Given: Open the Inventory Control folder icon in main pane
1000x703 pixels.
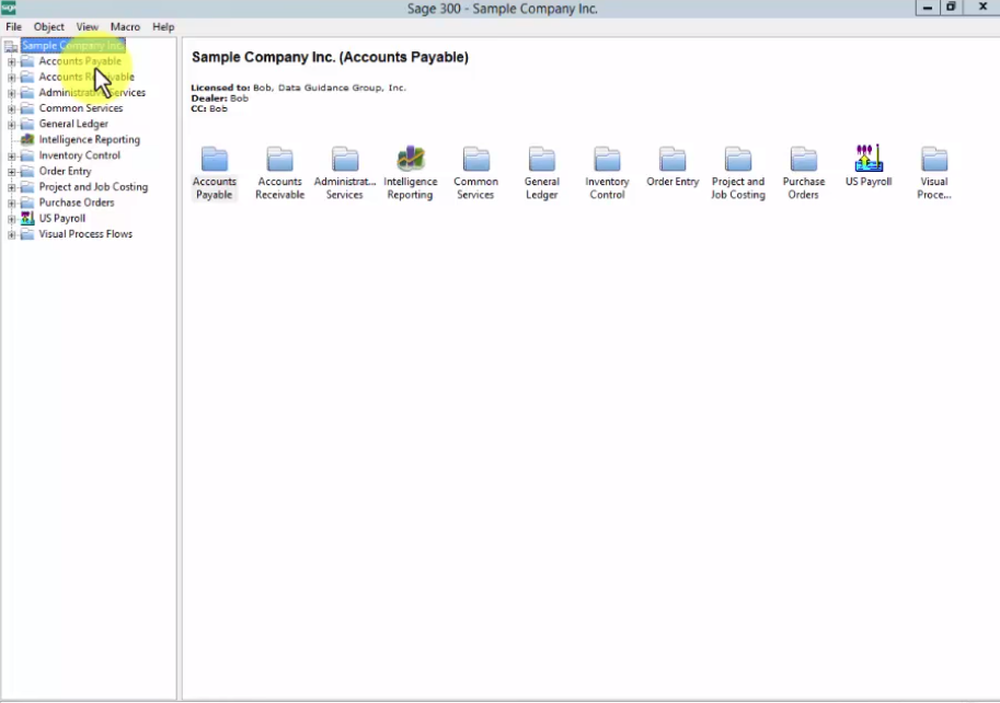Looking at the screenshot, I should (x=607, y=159).
